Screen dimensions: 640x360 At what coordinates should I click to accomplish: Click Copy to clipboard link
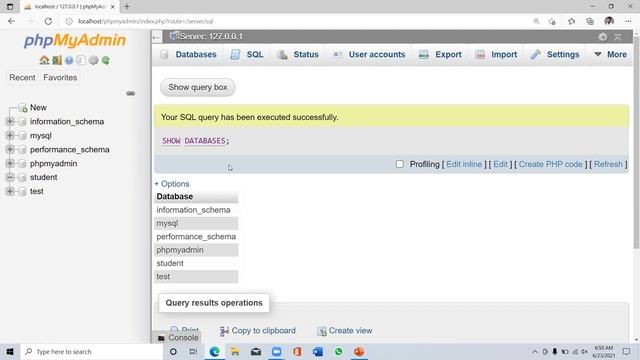tap(264, 331)
